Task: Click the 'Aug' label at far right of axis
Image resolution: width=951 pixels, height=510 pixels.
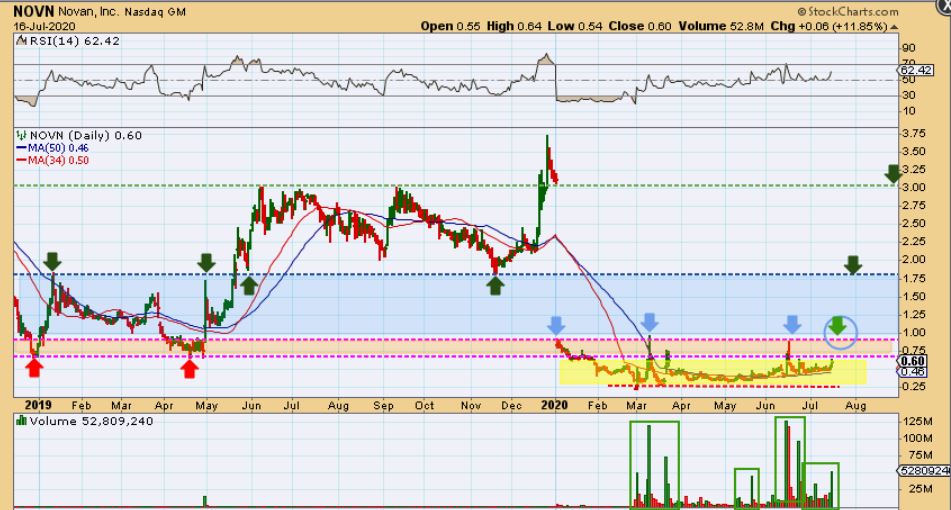Action: [x=855, y=405]
